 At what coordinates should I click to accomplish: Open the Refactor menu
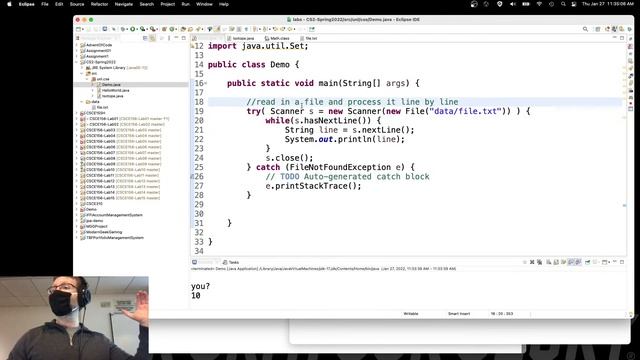99,4
